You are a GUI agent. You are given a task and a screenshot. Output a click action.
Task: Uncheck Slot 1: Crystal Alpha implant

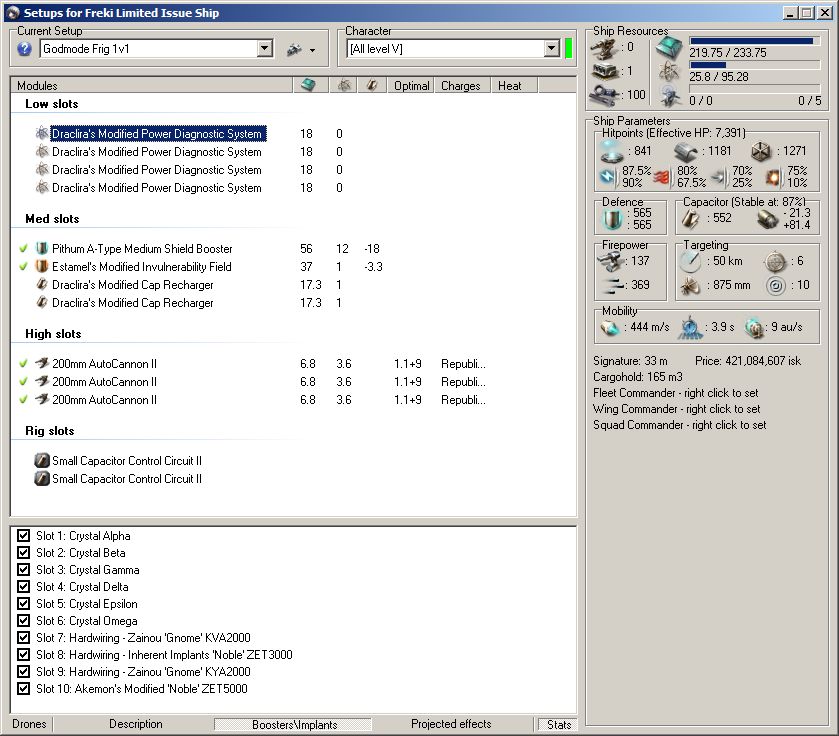[24, 536]
